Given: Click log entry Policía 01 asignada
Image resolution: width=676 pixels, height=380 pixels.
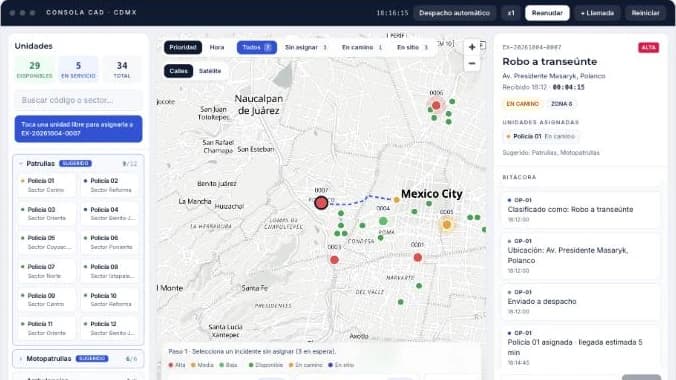Looking at the screenshot, I should tap(580, 347).
